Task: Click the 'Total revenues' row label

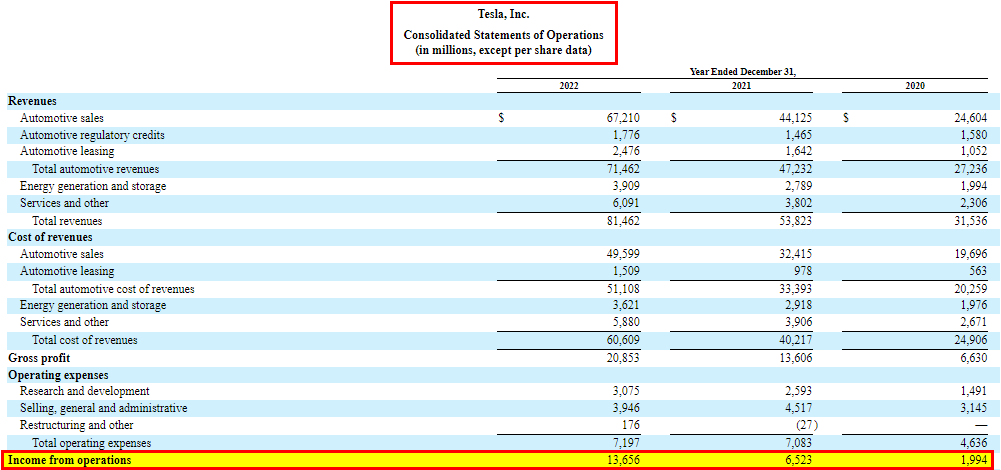Action: click(x=68, y=221)
